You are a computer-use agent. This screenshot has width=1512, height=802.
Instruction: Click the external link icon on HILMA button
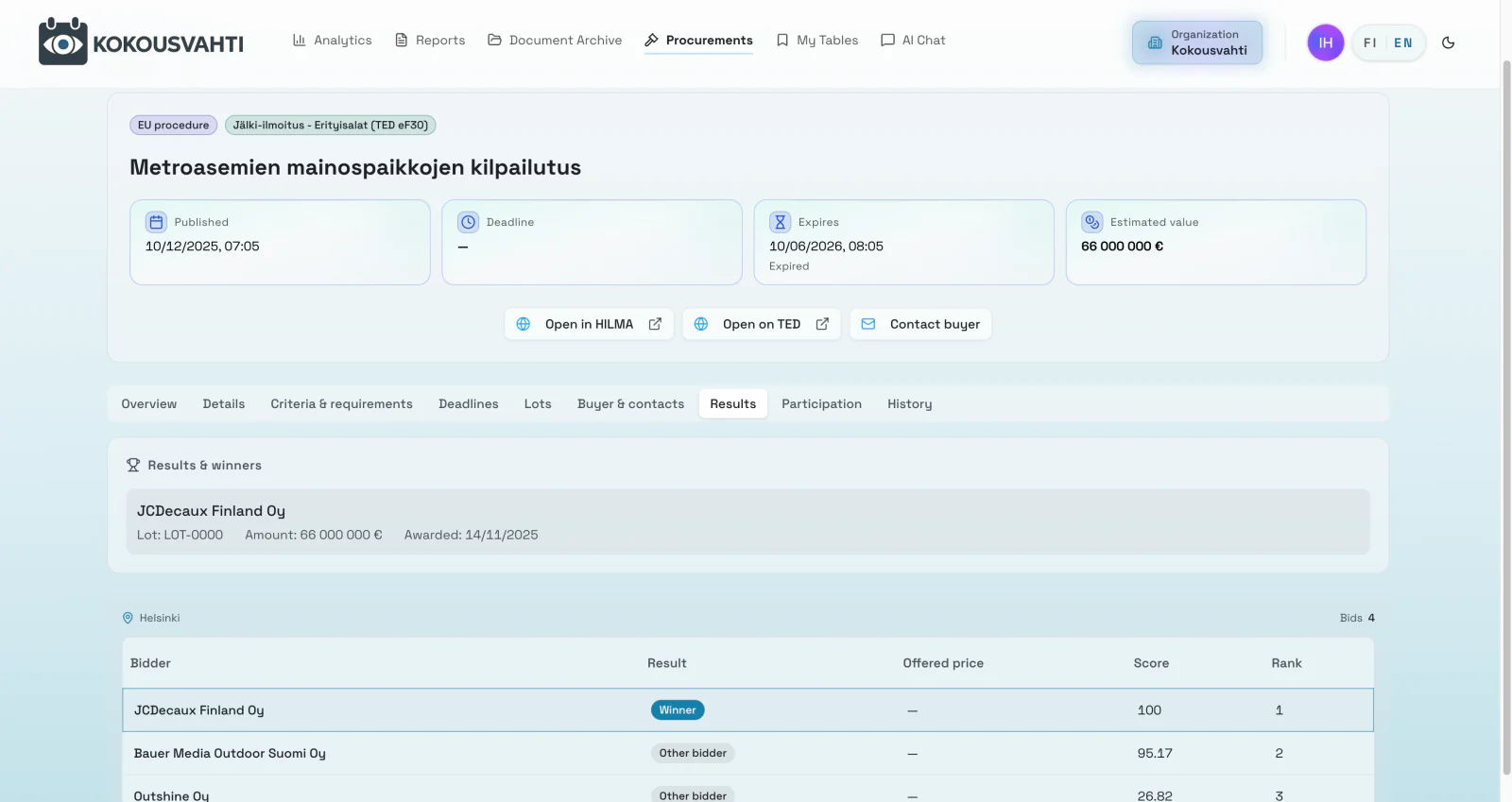click(655, 324)
